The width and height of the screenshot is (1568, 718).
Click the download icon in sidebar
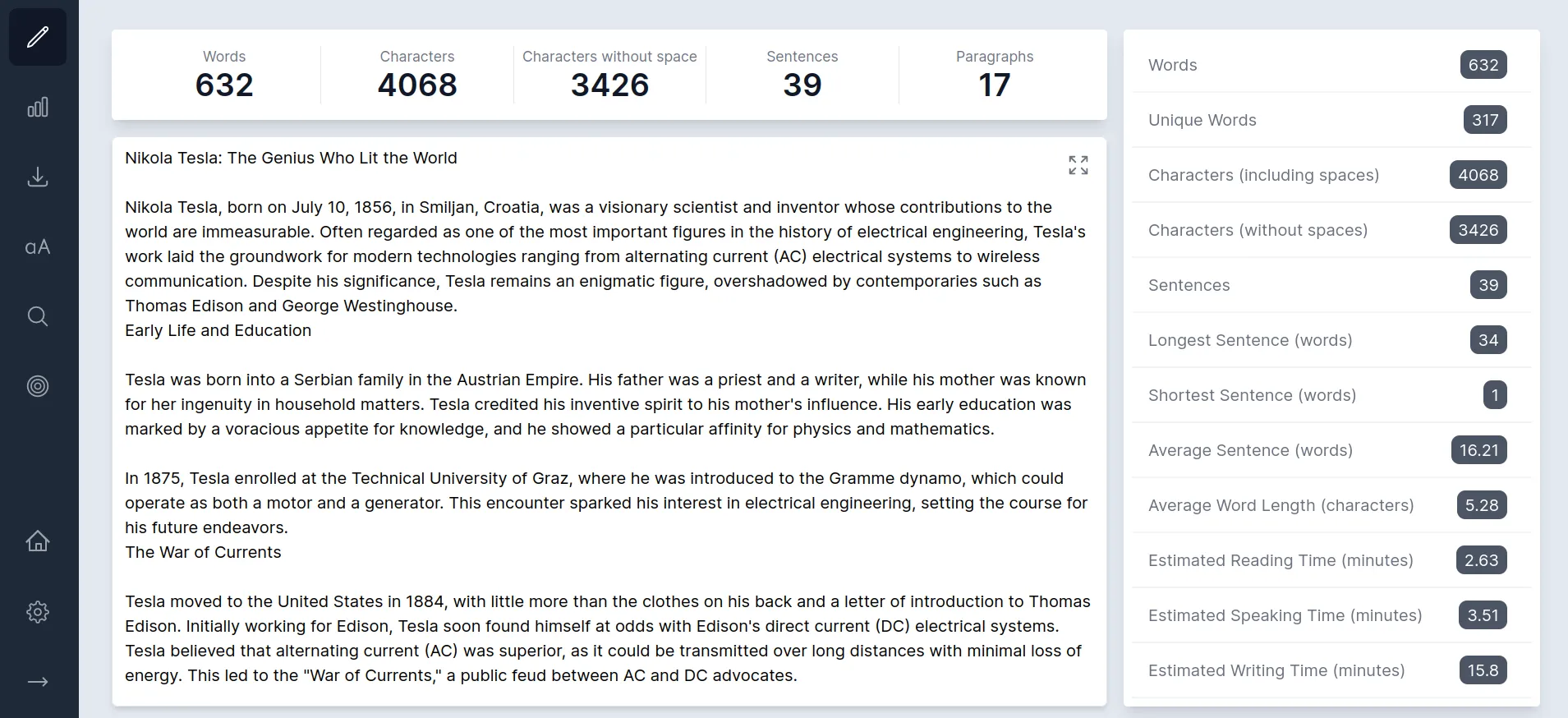(38, 177)
